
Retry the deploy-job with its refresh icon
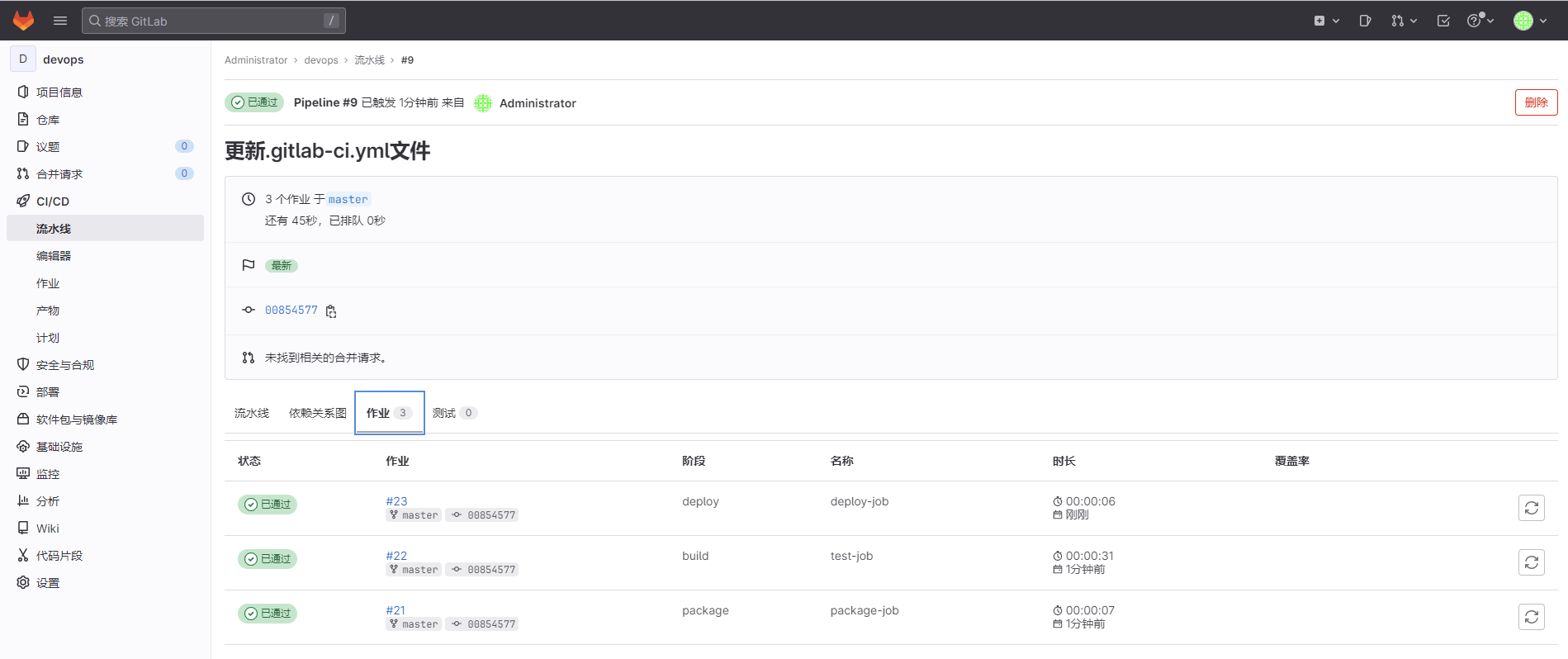point(1531,508)
